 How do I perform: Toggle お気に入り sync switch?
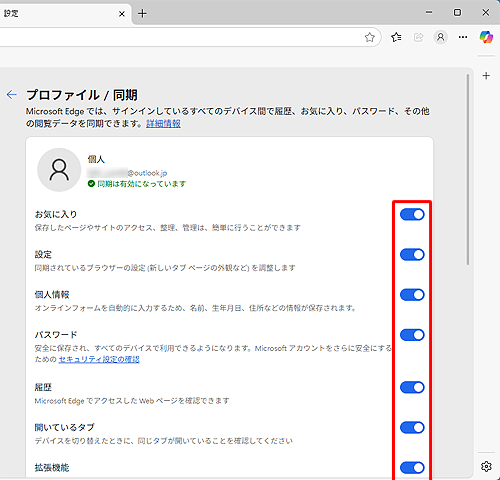[x=412, y=214]
